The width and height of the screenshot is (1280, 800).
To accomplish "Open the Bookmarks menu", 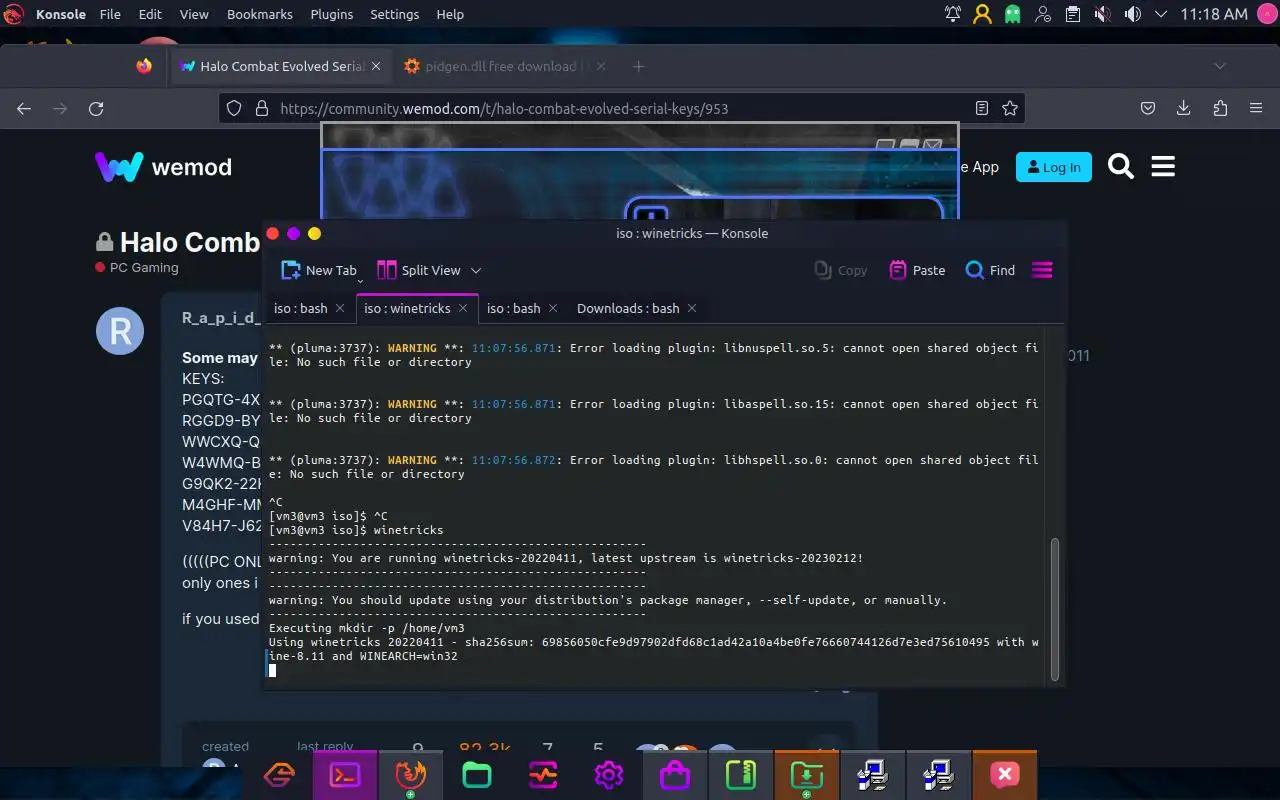I will [x=260, y=14].
